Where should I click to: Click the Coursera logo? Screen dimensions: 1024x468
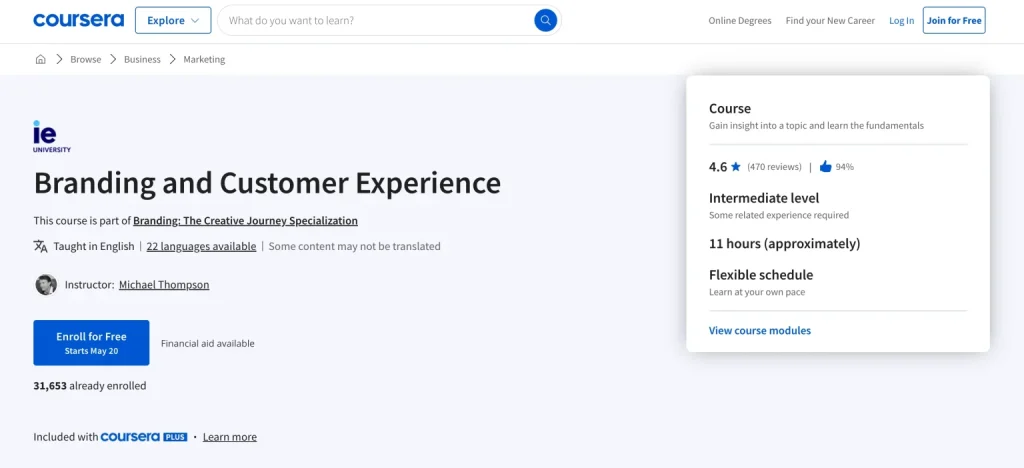click(x=78, y=20)
